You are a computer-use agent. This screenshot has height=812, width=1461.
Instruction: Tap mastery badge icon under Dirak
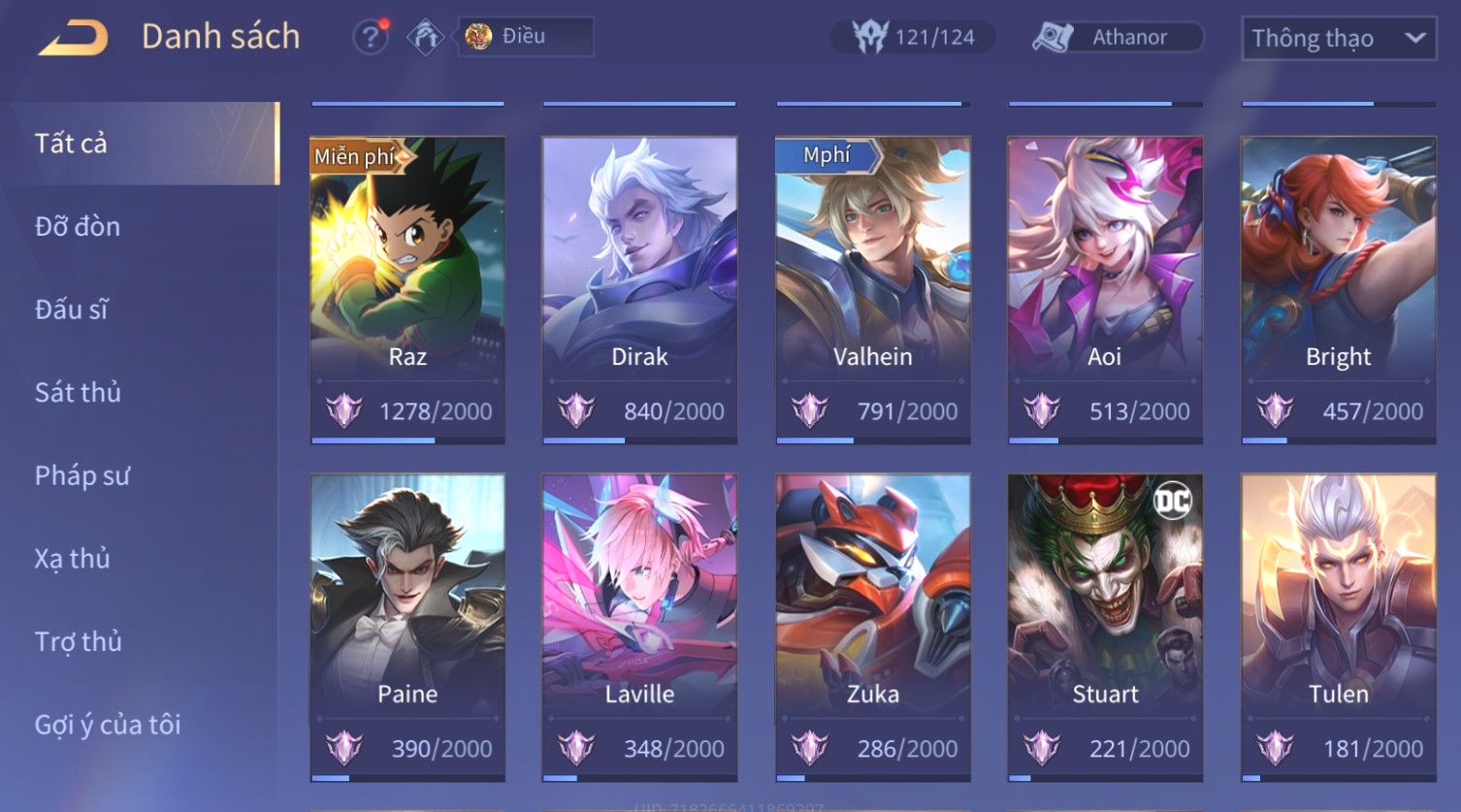[x=576, y=410]
